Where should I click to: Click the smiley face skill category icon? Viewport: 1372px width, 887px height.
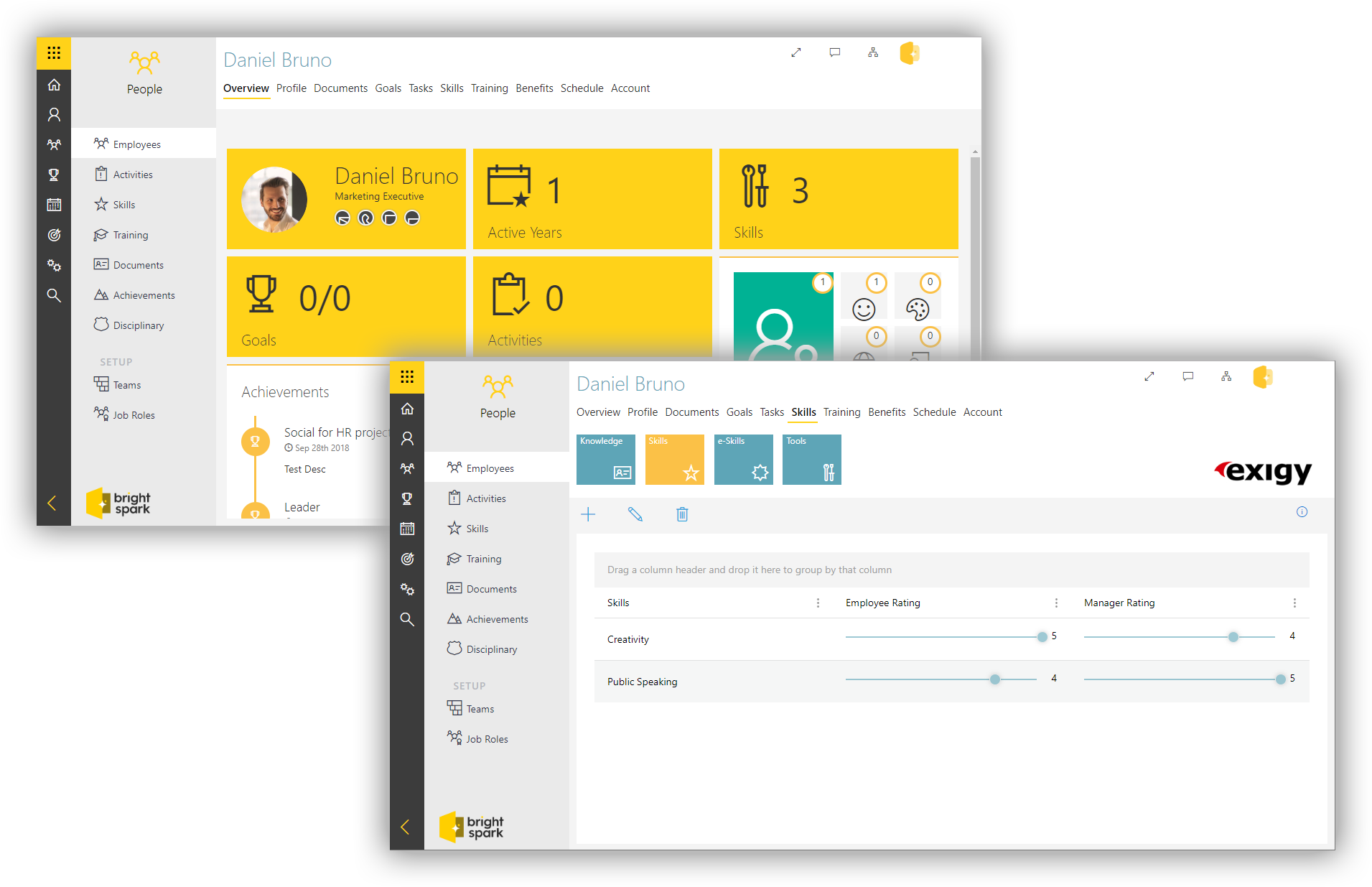[864, 309]
